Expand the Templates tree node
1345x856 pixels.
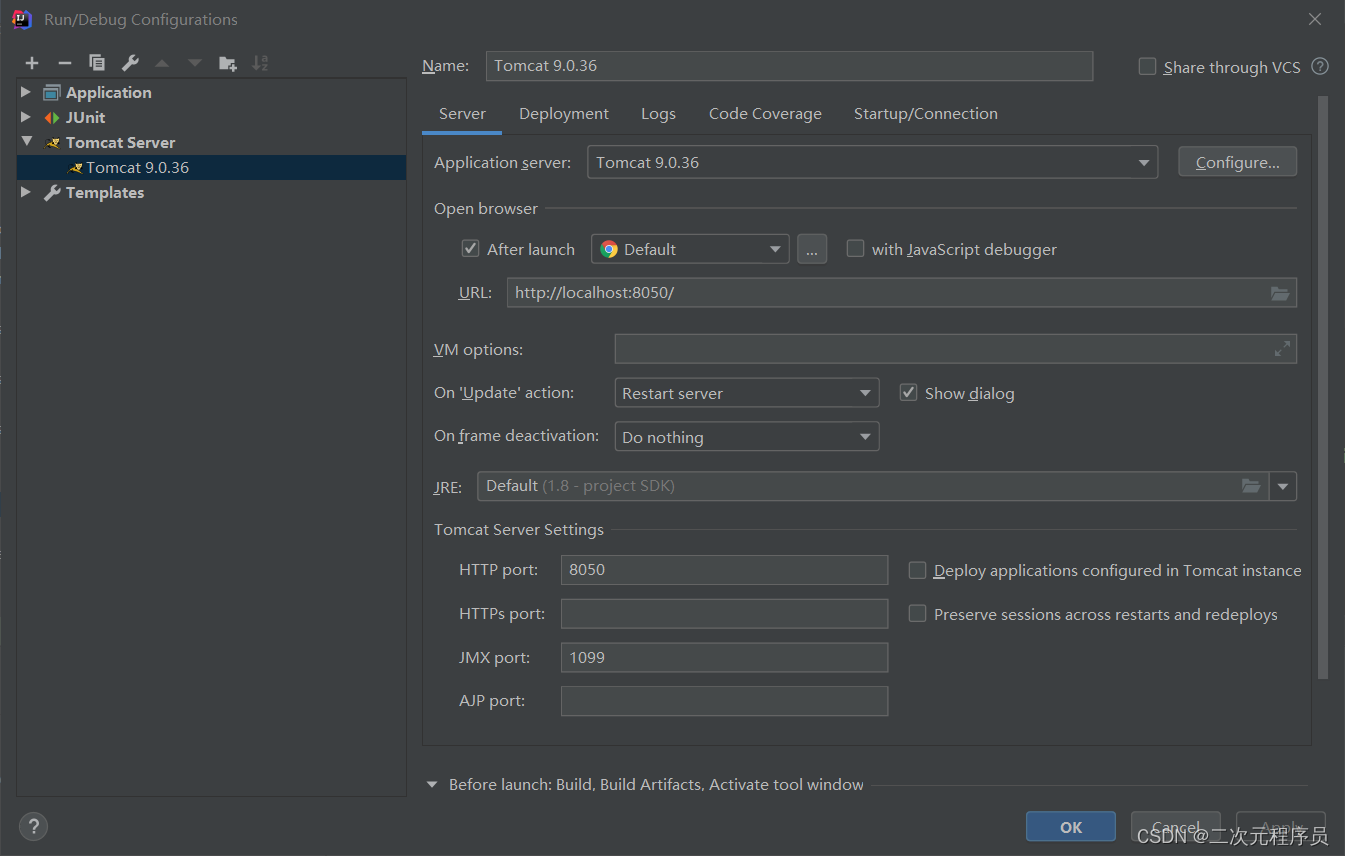tap(26, 192)
